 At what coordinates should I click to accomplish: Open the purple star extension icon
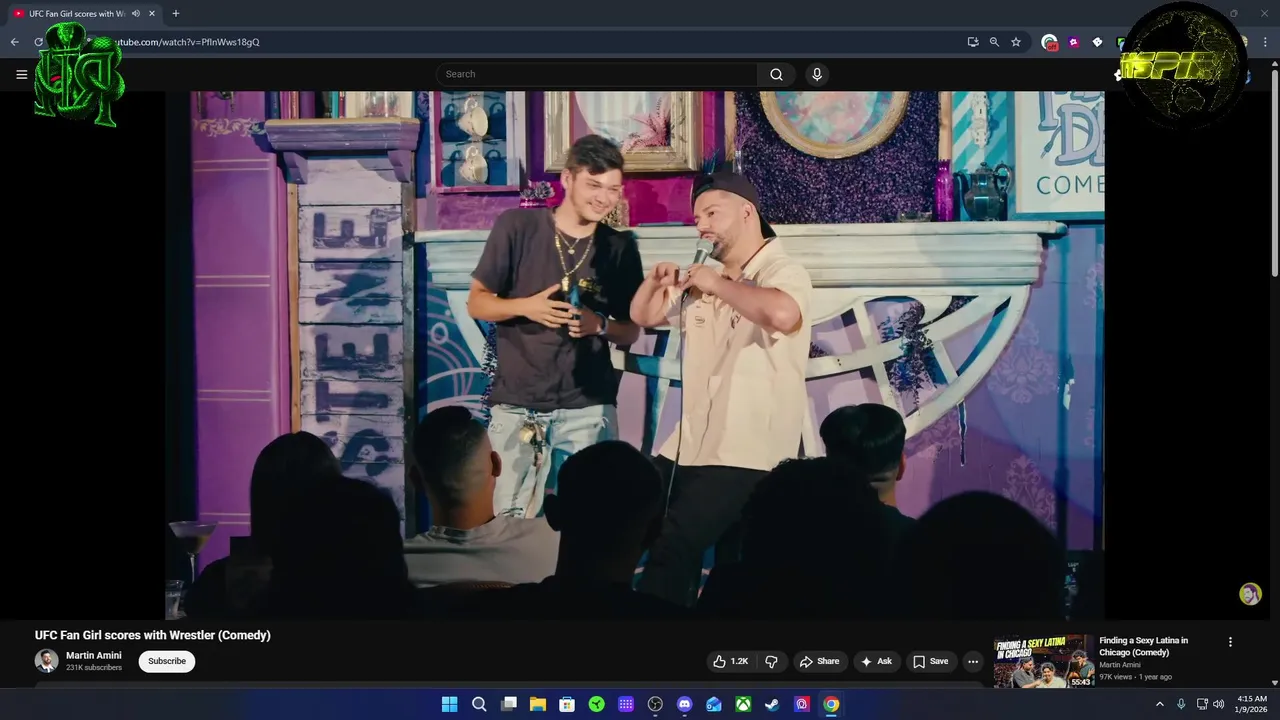click(x=1073, y=42)
